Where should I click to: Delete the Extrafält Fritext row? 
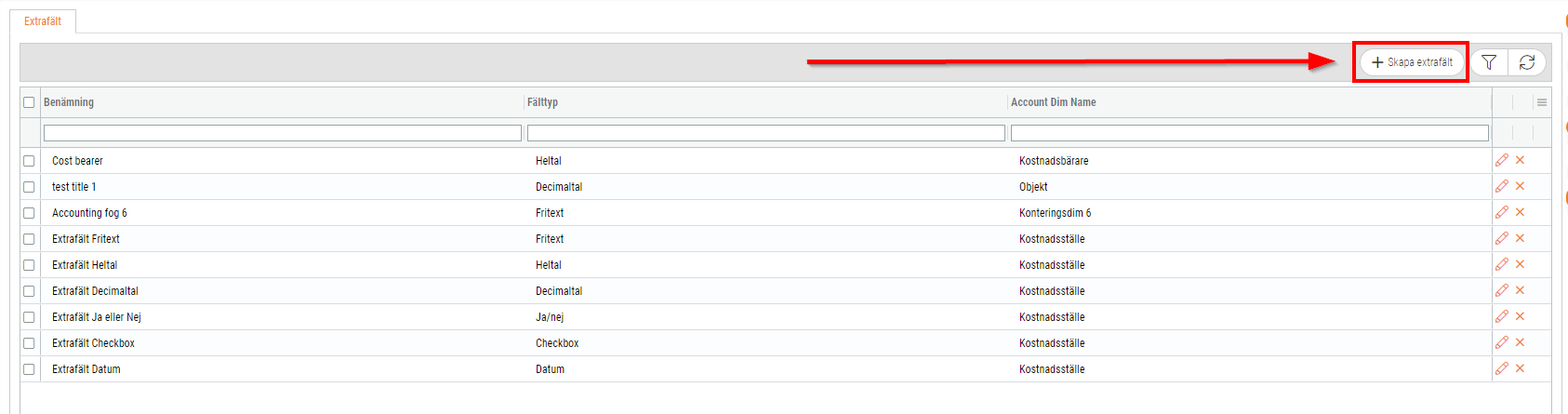point(1521,238)
